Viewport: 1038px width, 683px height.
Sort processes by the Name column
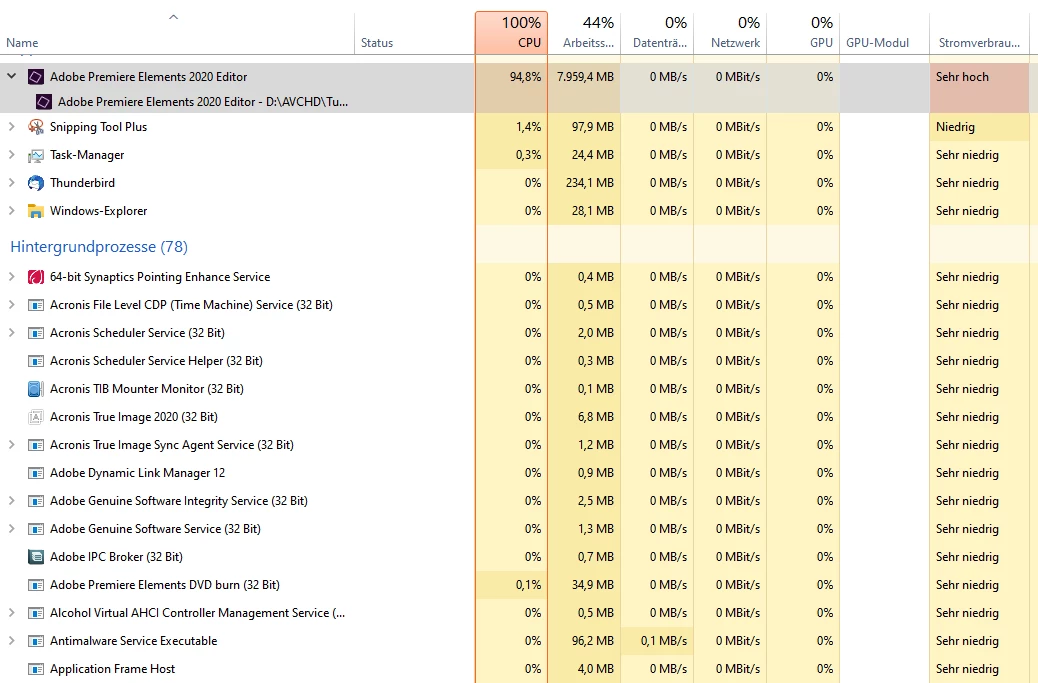(x=177, y=32)
